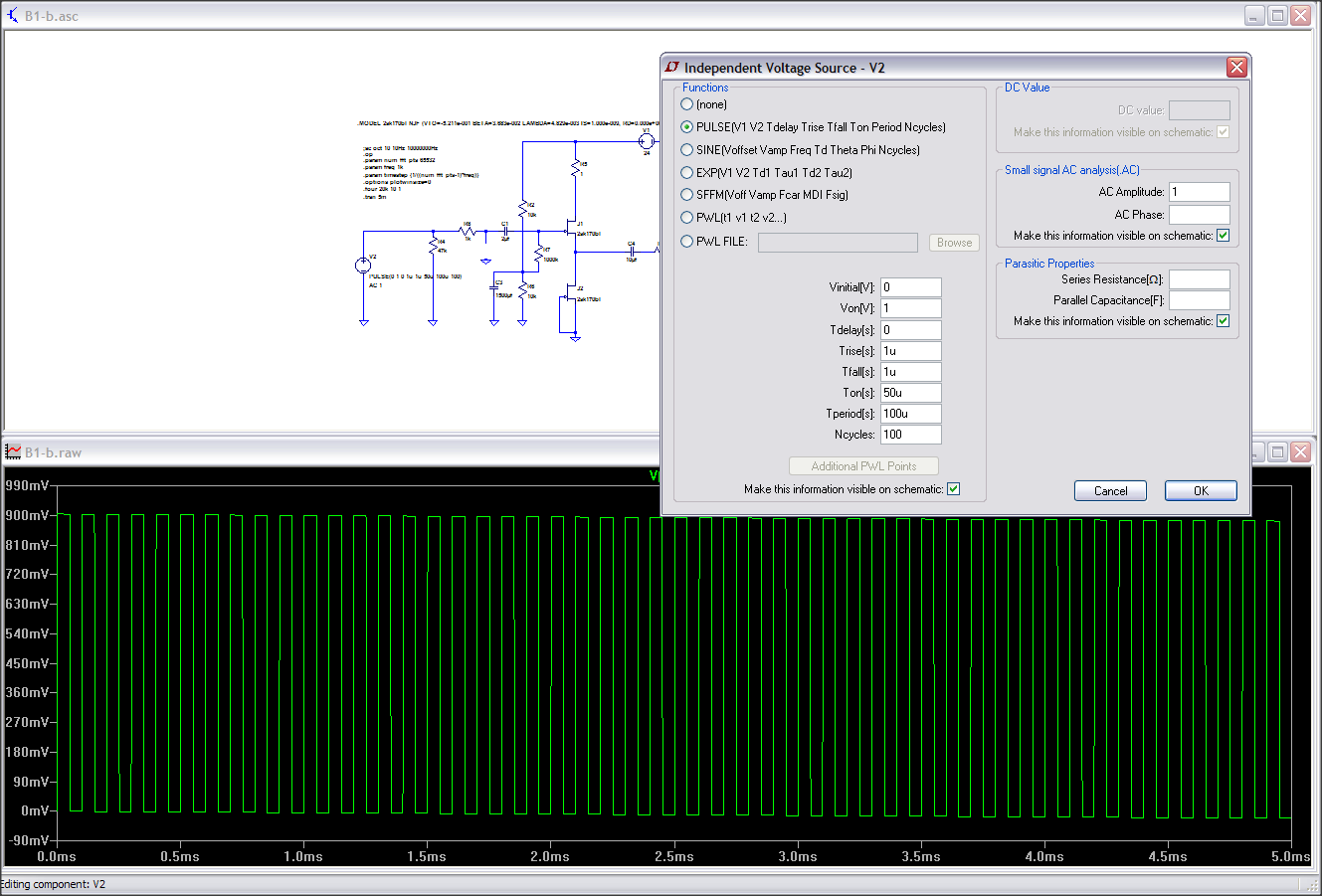This screenshot has width=1322, height=896.
Task: Click the Tdelay[s] input field
Action: coord(910,330)
